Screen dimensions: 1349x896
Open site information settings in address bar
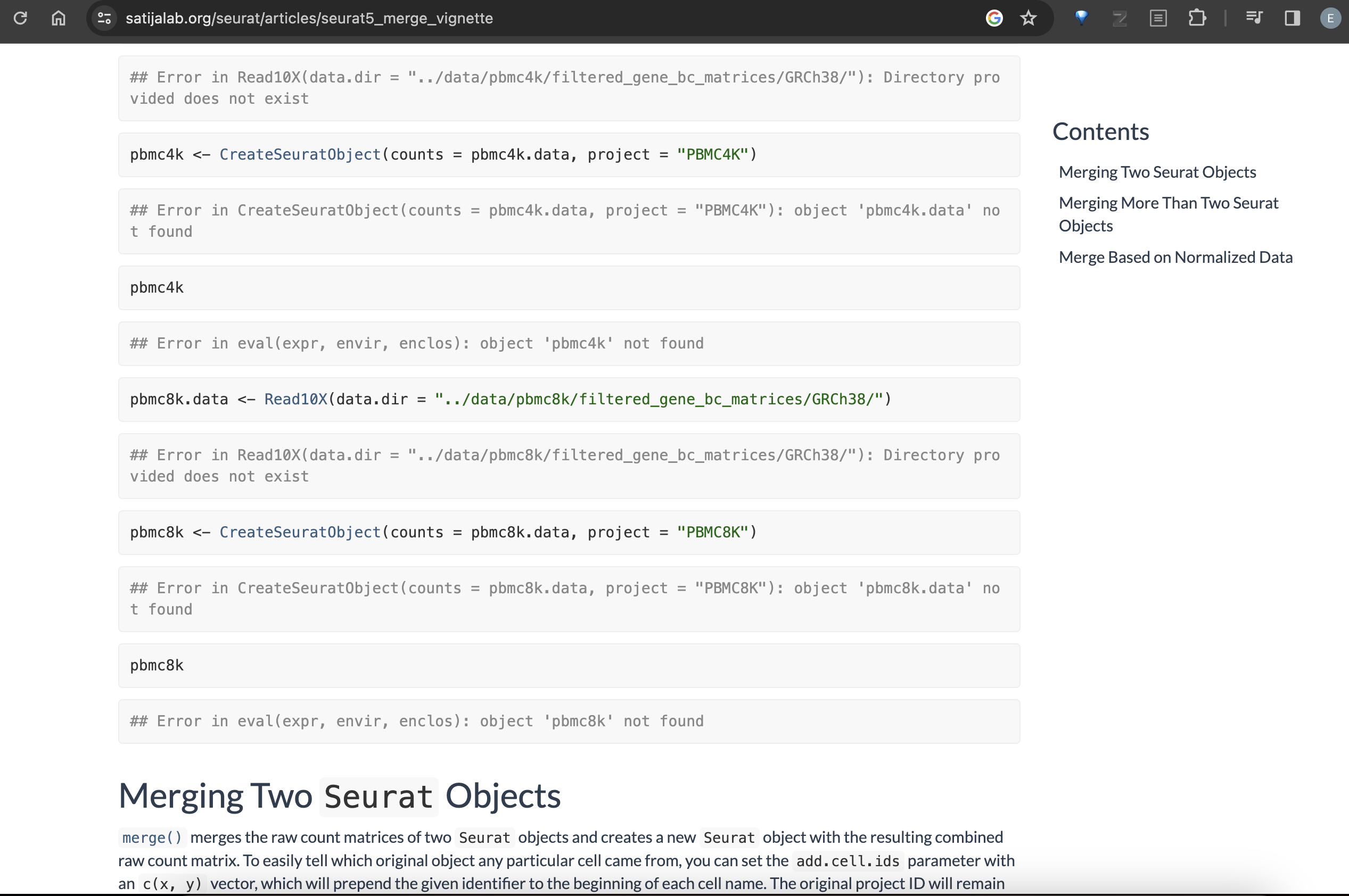(103, 18)
